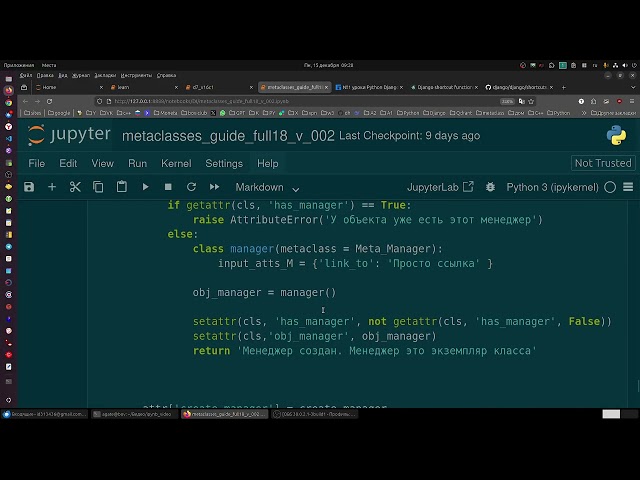Image resolution: width=640 pixels, height=480 pixels.
Task: Click the kernel status circle indicator
Action: (x=610, y=187)
